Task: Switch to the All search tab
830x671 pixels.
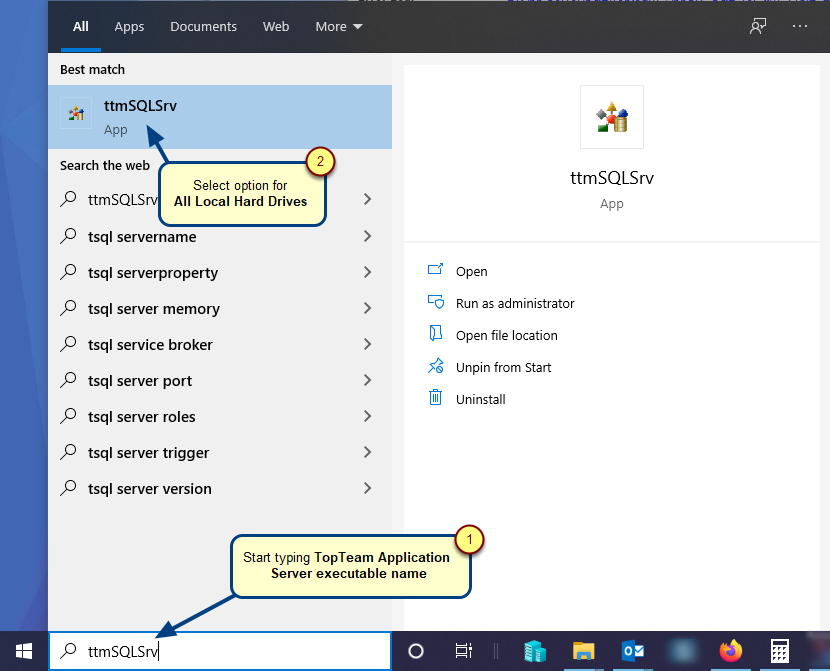Action: [x=80, y=26]
